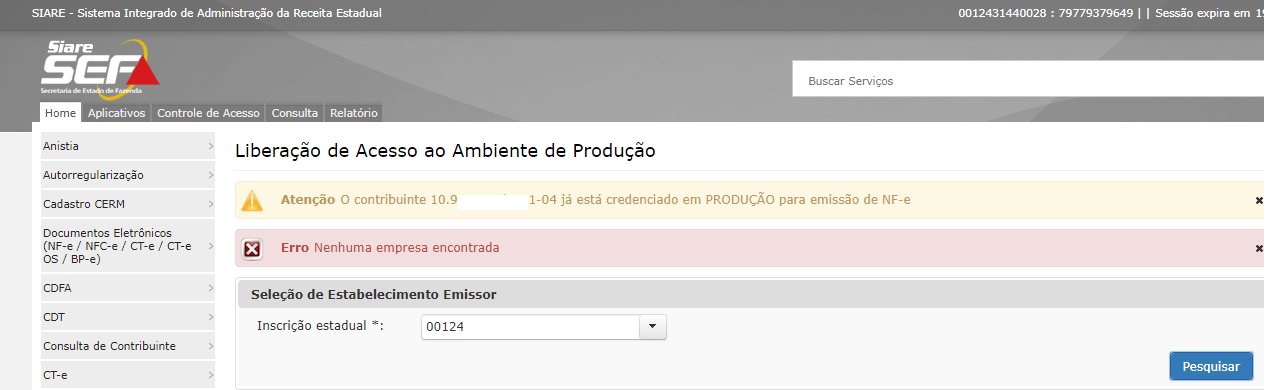Screen dimensions: 1272x390
Task: Switch to the Aplicativos tab
Action: pyautogui.click(x=116, y=113)
